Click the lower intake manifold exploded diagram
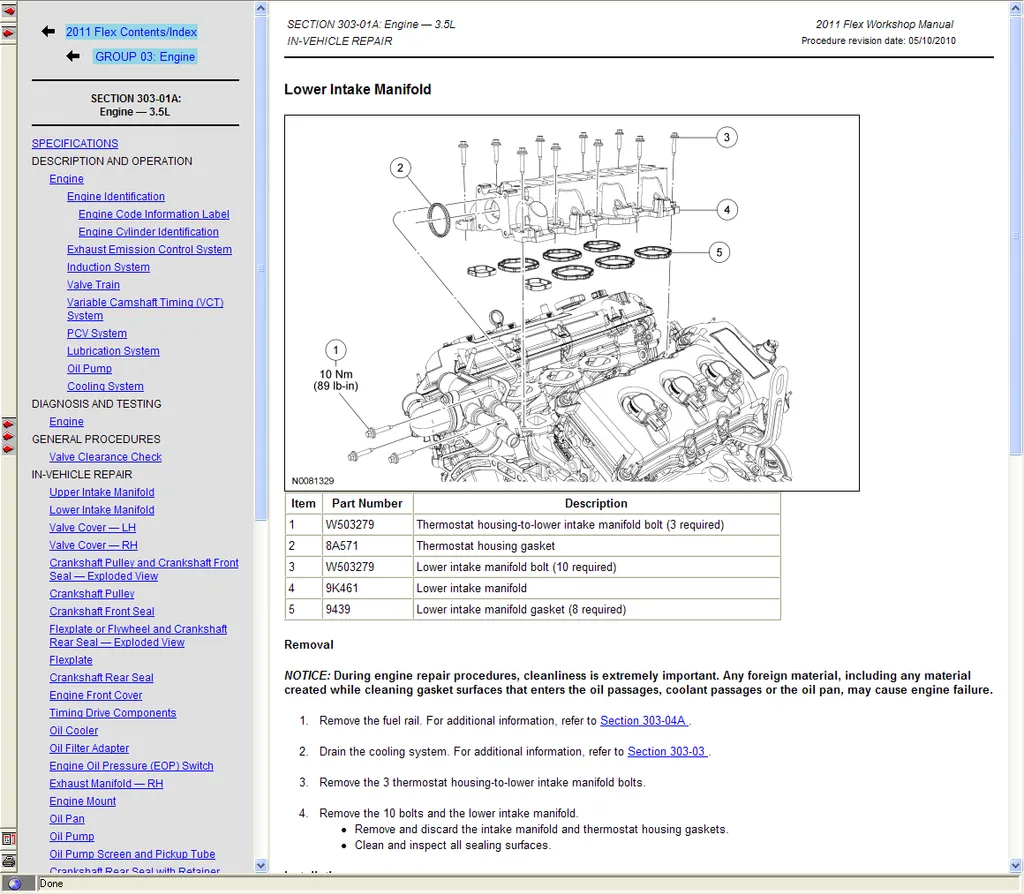 (x=571, y=303)
